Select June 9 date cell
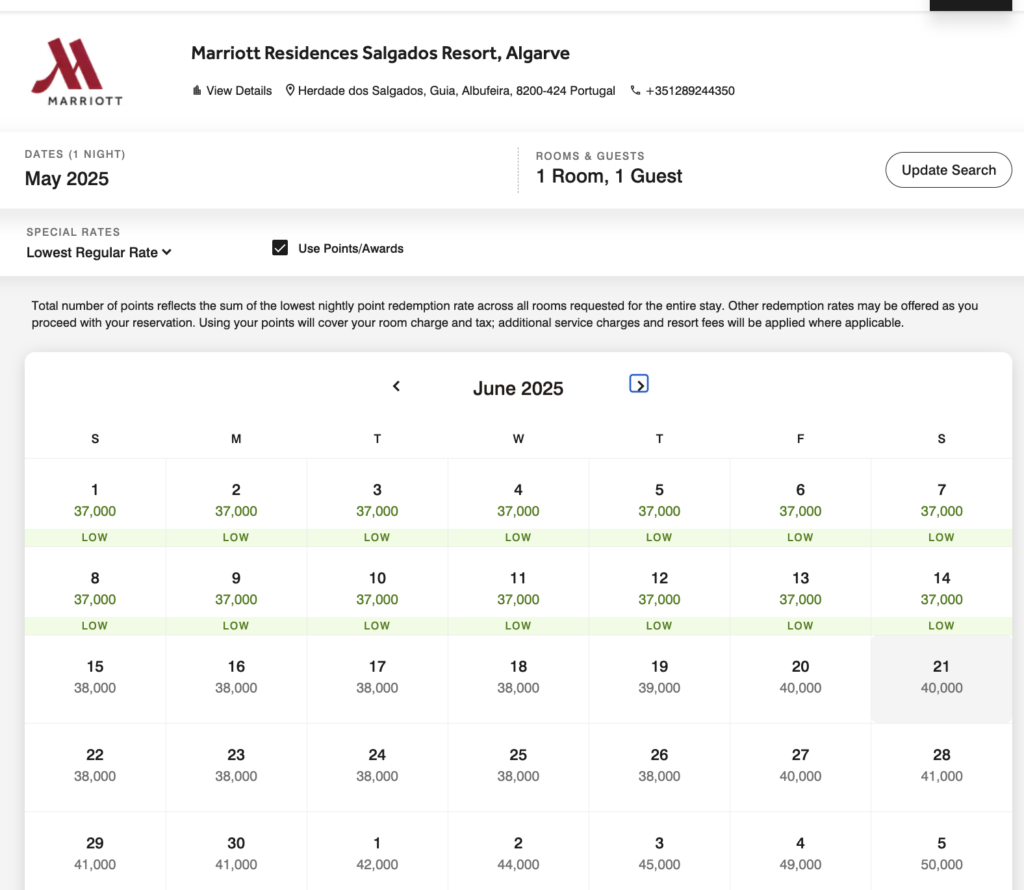This screenshot has width=1024, height=890. pyautogui.click(x=236, y=591)
